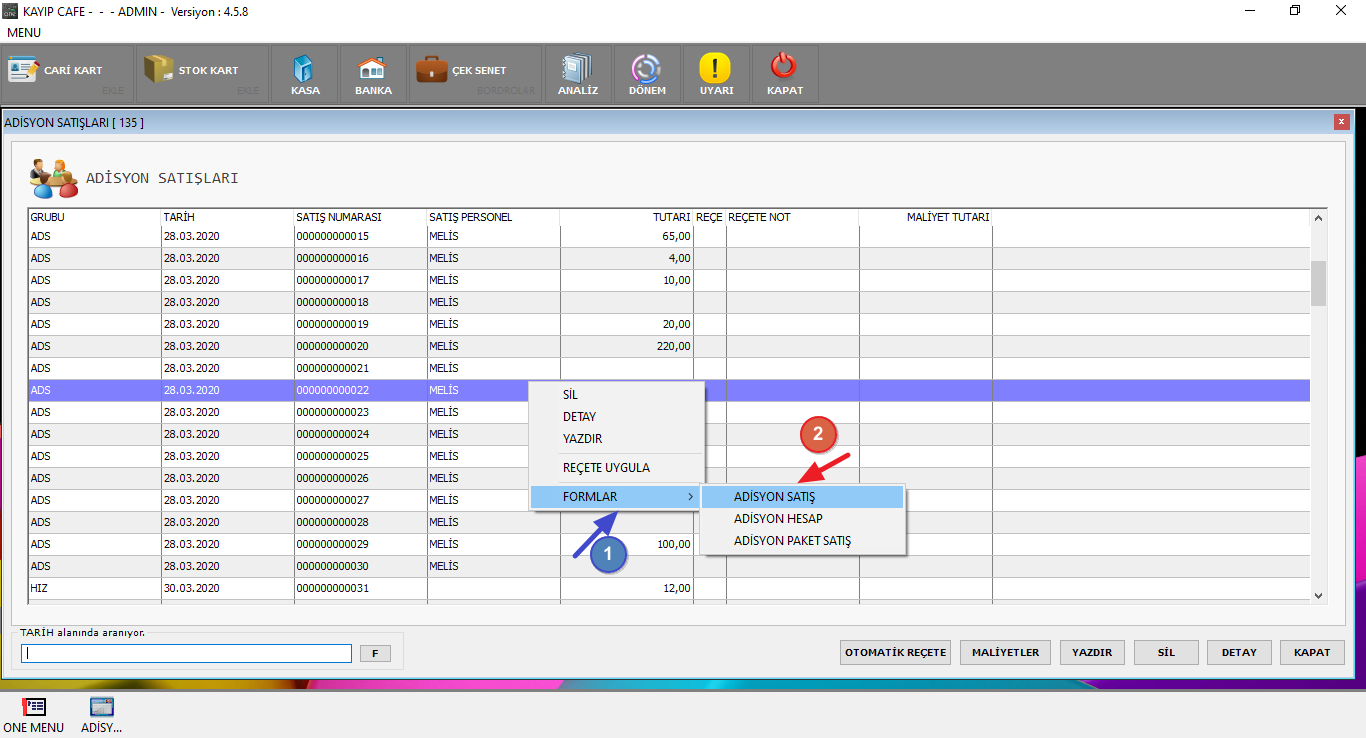Image resolution: width=1366 pixels, height=738 pixels.
Task: Open the Uyarı warning icon
Action: pyautogui.click(x=715, y=68)
